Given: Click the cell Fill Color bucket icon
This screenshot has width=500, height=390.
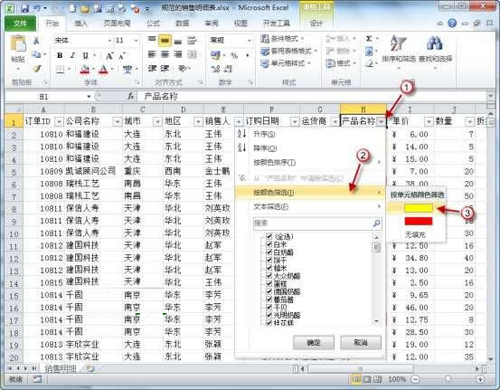Looking at the screenshot, I should point(85,69).
